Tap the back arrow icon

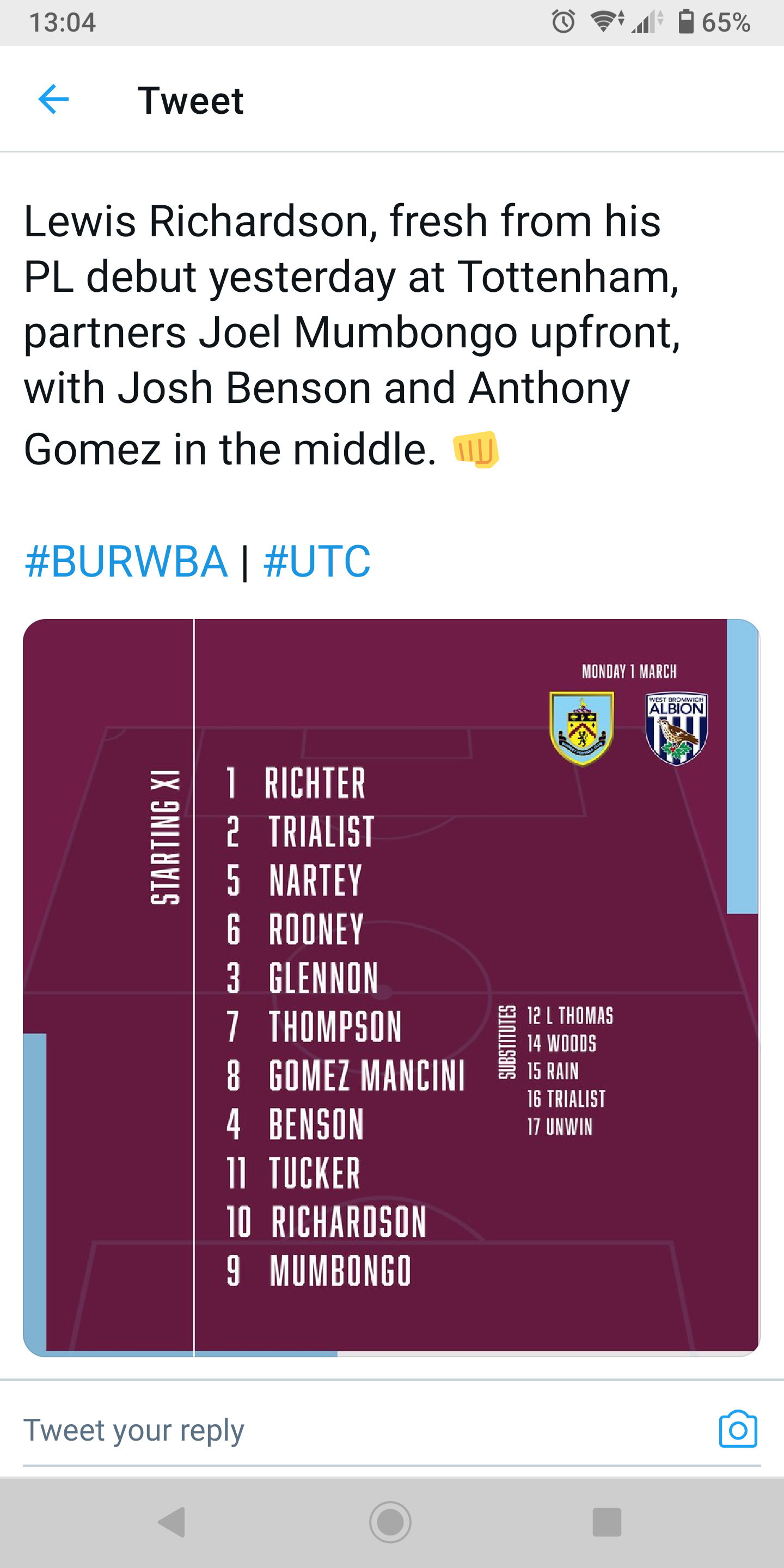pyautogui.click(x=53, y=99)
